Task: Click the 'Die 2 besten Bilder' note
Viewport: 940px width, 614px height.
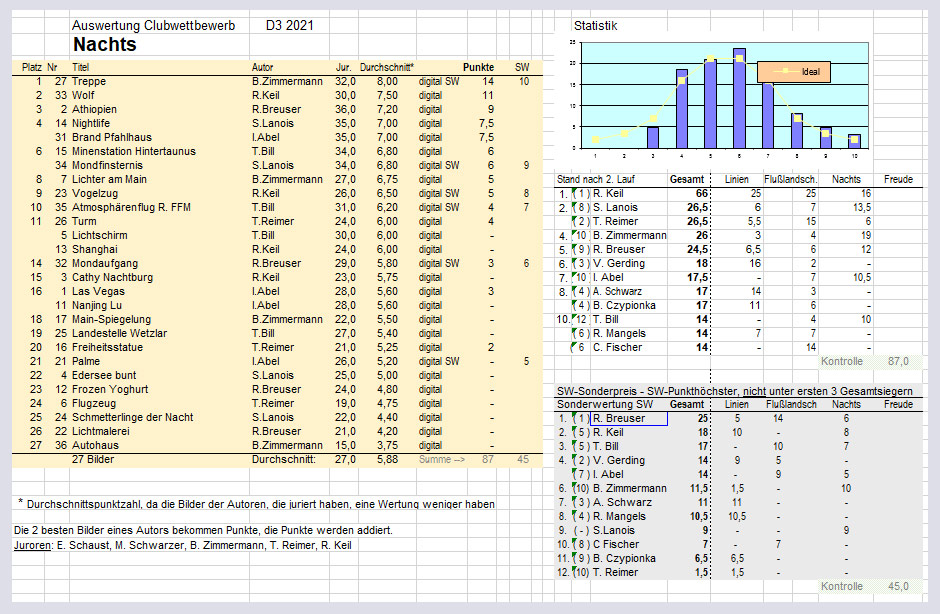Action: click(203, 531)
